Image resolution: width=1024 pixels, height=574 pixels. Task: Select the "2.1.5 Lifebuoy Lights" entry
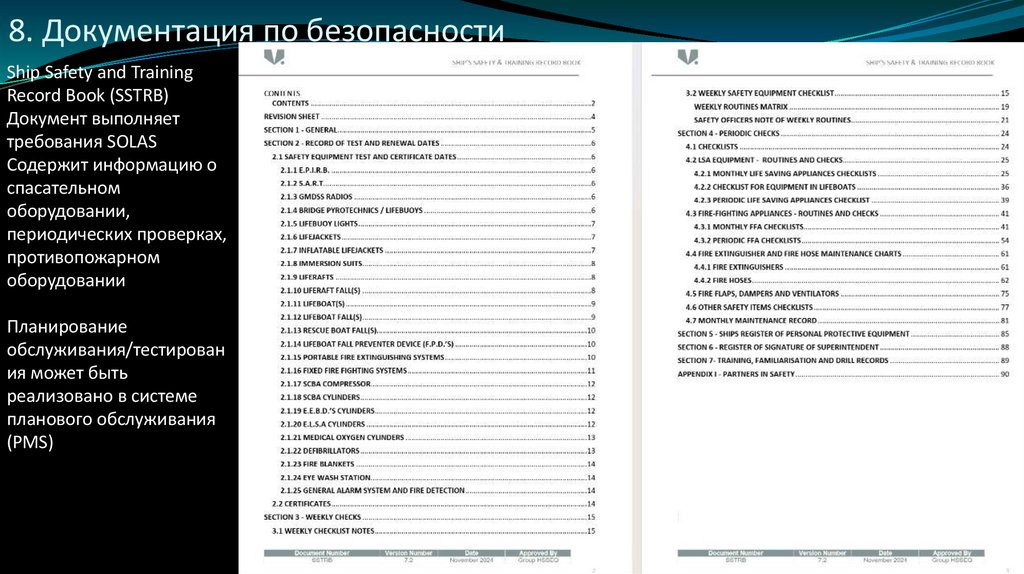tap(438, 224)
